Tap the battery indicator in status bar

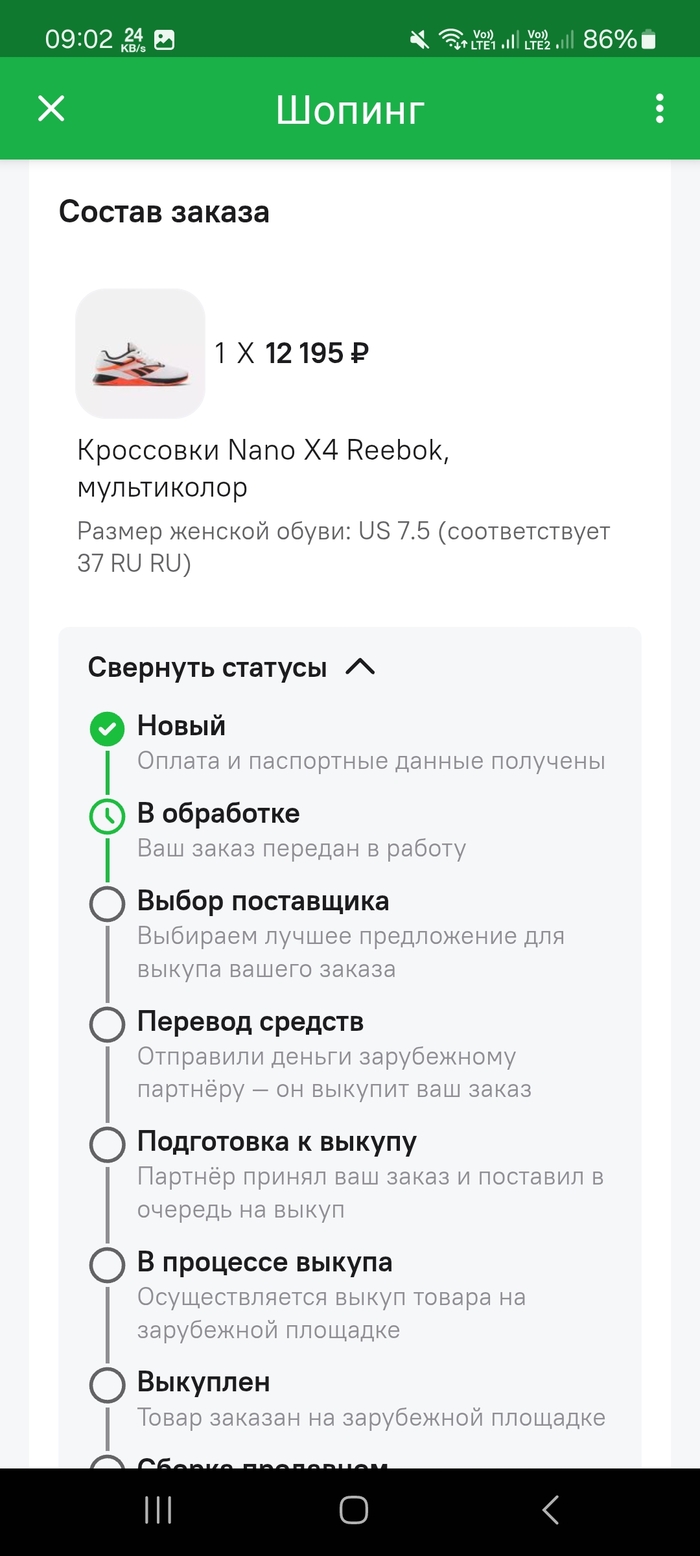pyautogui.click(x=649, y=40)
